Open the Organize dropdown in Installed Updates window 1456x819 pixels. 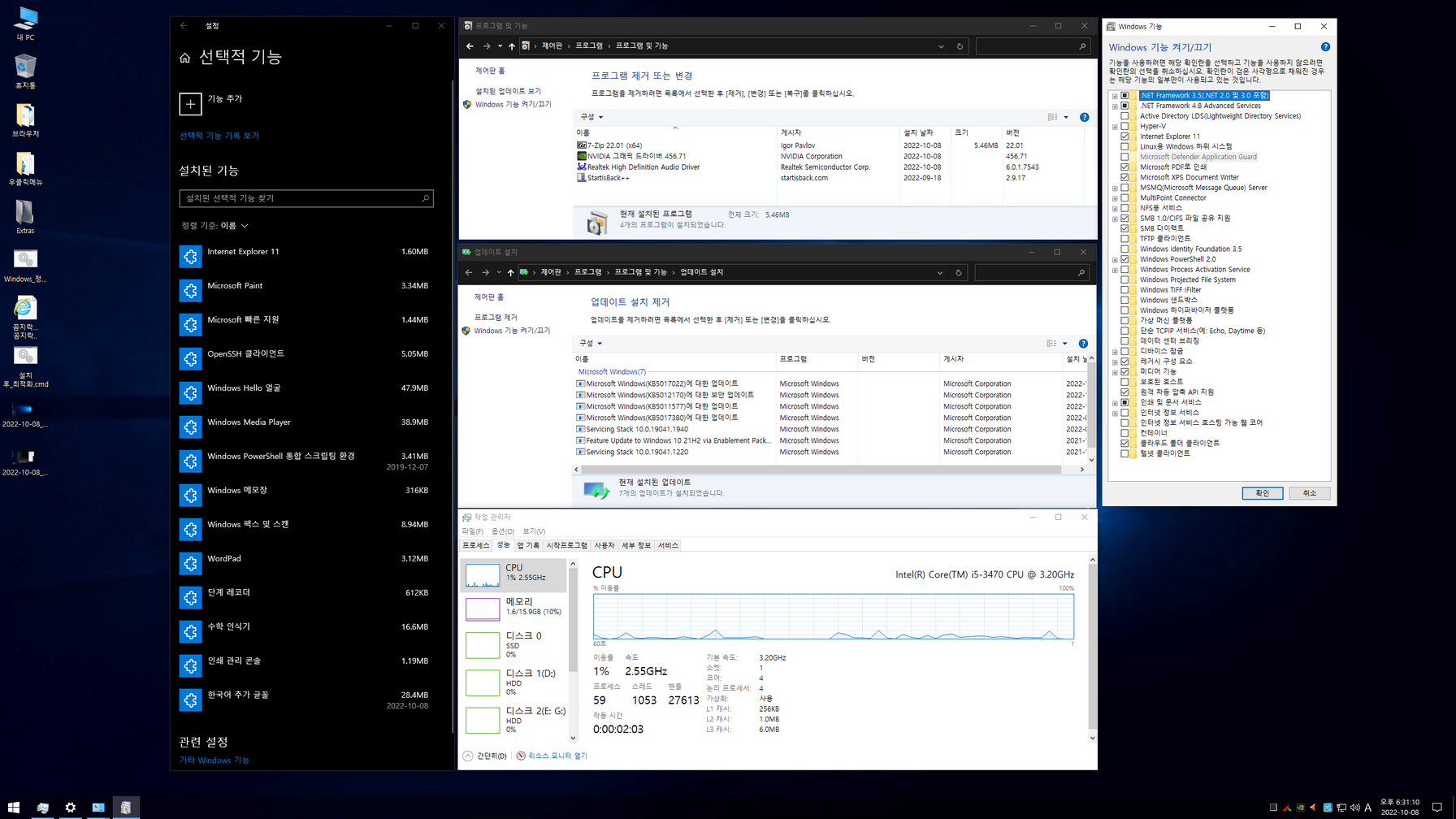591,344
